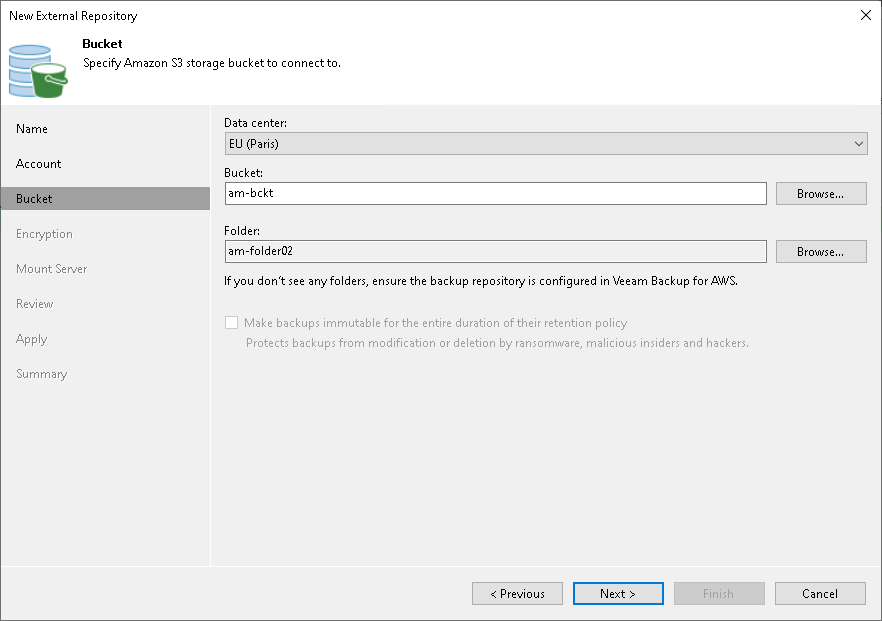Screen dimensions: 882x621
Task: Cancel the repository wizard
Action: point(820,593)
